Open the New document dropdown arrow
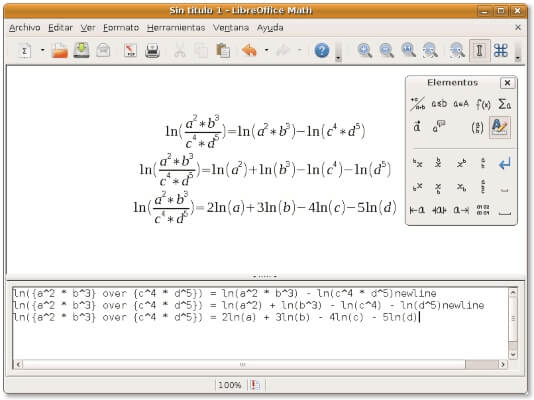Image resolution: width=534 pixels, height=400 pixels. 43,50
